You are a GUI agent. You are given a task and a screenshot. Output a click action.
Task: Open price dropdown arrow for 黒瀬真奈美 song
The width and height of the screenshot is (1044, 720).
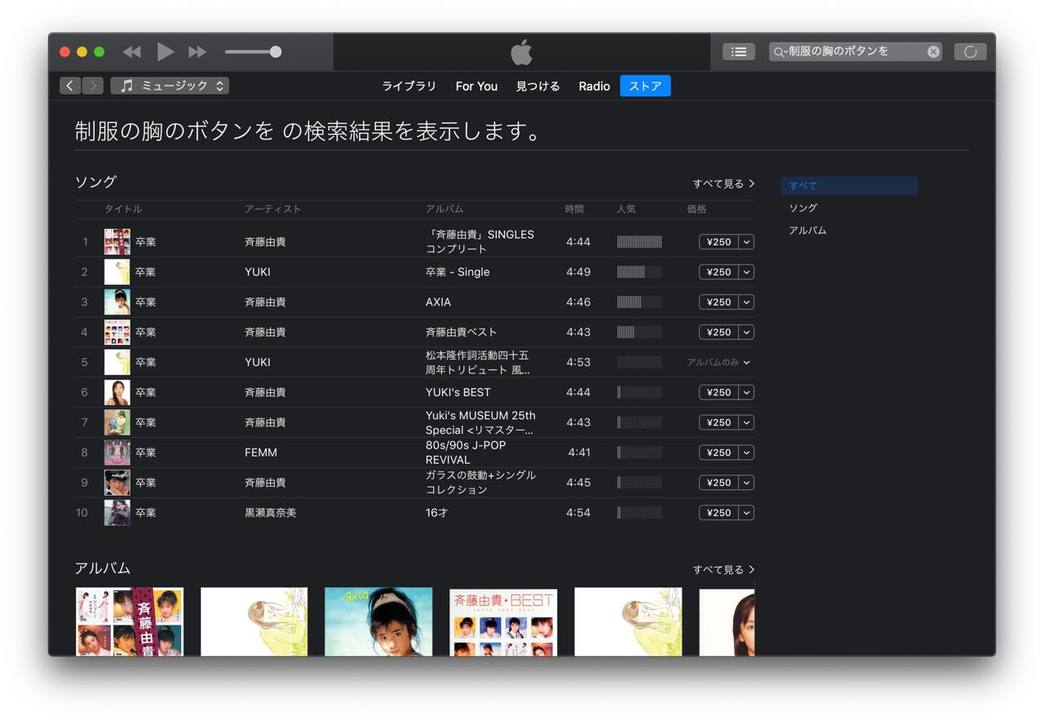(x=746, y=512)
